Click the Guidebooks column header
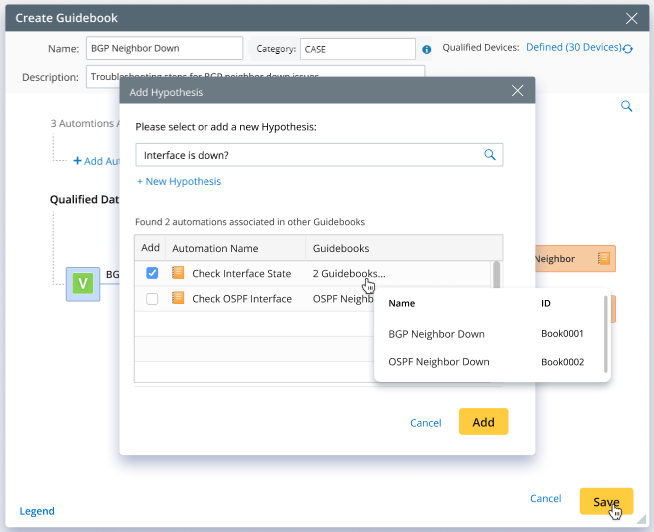 [341, 248]
